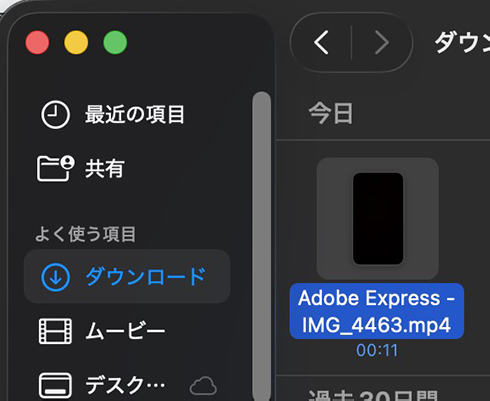Click the film strip icon for ムービー
Screen dimensions: 490x401
pyautogui.click(x=55, y=331)
